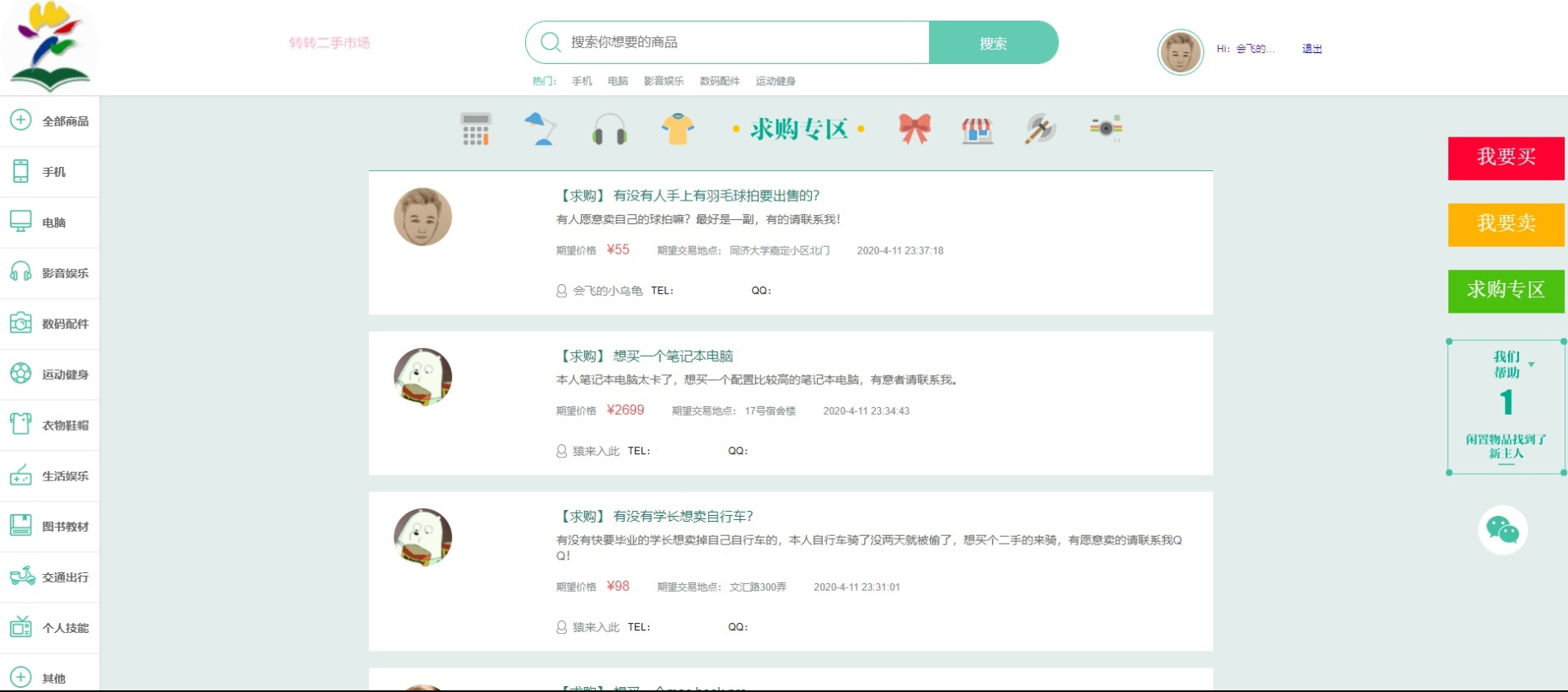Open the red bow category icon
Screen dimensions: 1568x692
(x=914, y=129)
